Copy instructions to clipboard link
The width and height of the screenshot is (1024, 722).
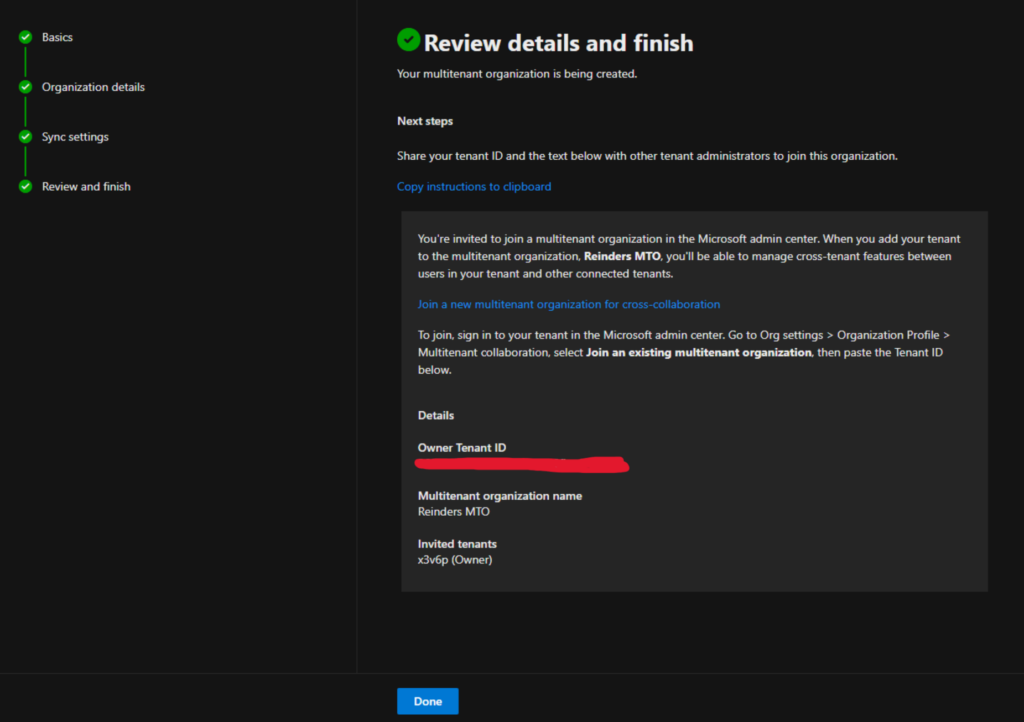tap(474, 187)
